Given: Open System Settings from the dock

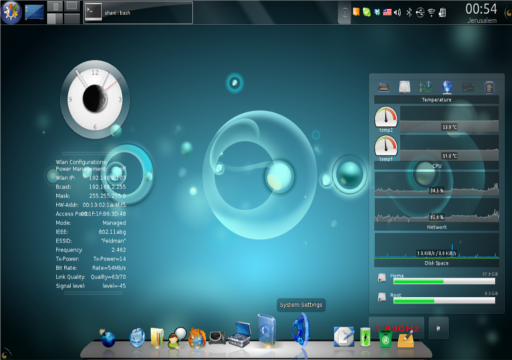Looking at the screenshot, I should coord(301,331).
